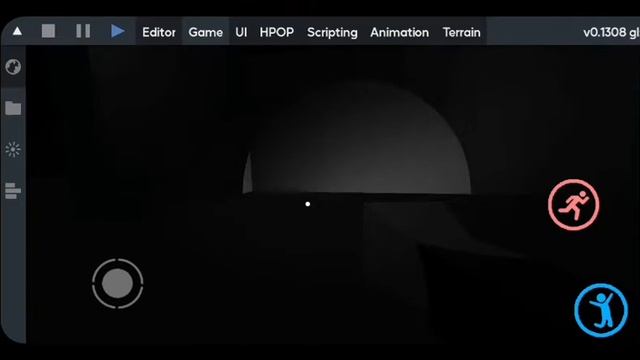Open the UI tab
The width and height of the screenshot is (640, 360).
tap(241, 32)
